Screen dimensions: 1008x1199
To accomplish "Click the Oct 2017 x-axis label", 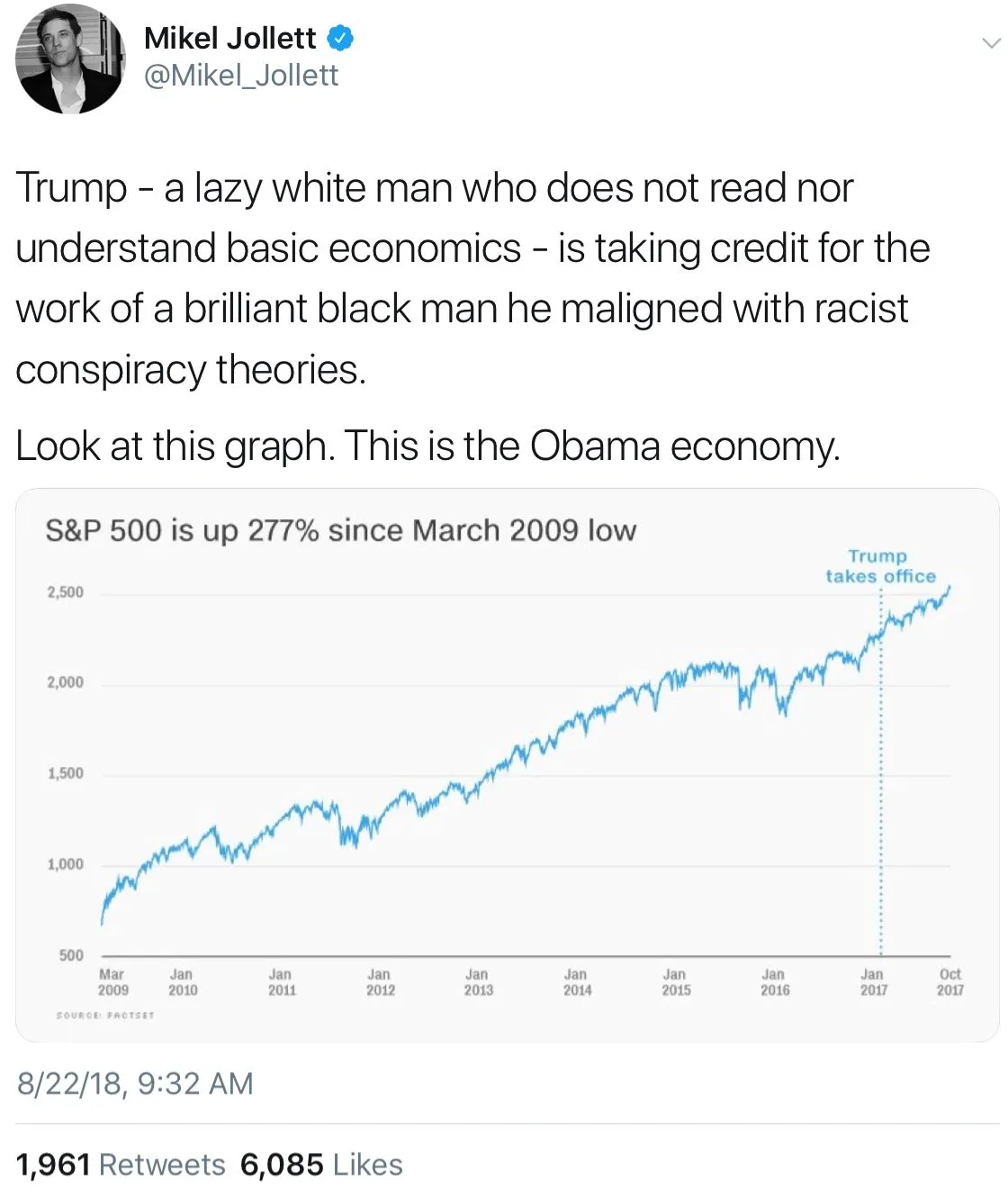I will pos(949,982).
